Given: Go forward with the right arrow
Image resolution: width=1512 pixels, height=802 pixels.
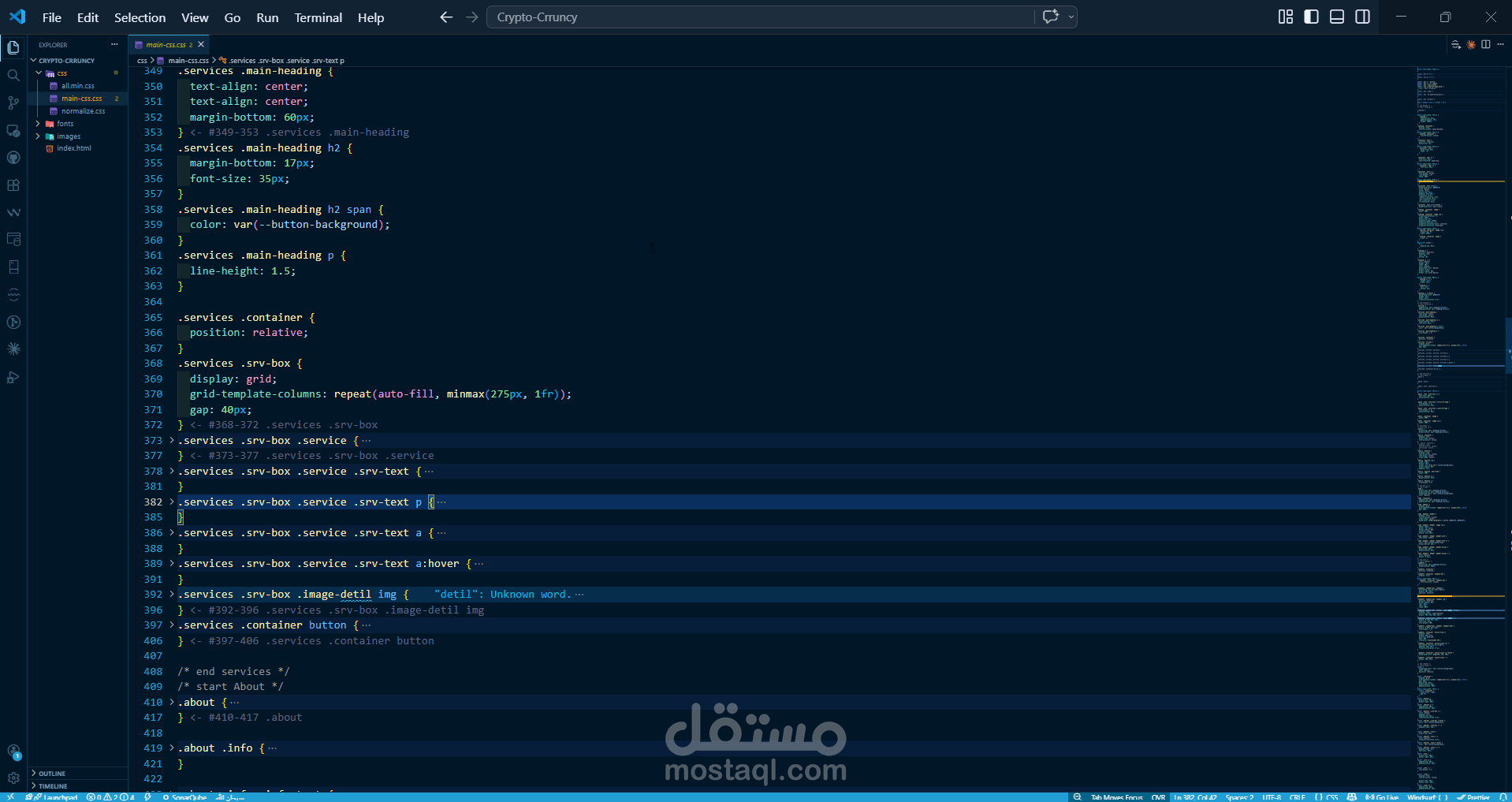Looking at the screenshot, I should tap(472, 17).
